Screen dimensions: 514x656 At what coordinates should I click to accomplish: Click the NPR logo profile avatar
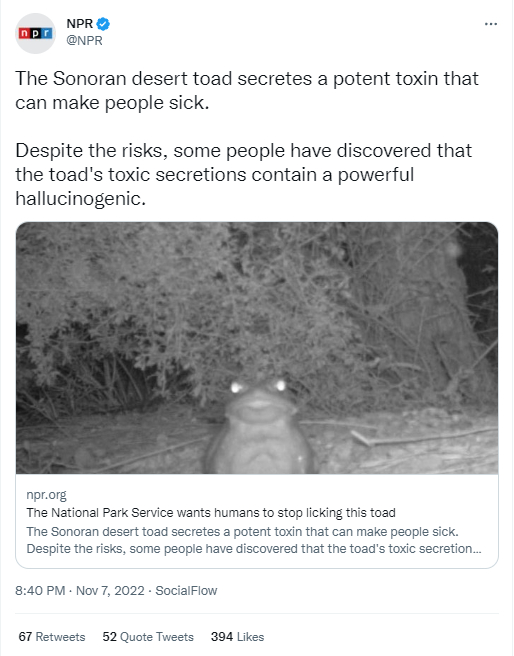point(35,33)
